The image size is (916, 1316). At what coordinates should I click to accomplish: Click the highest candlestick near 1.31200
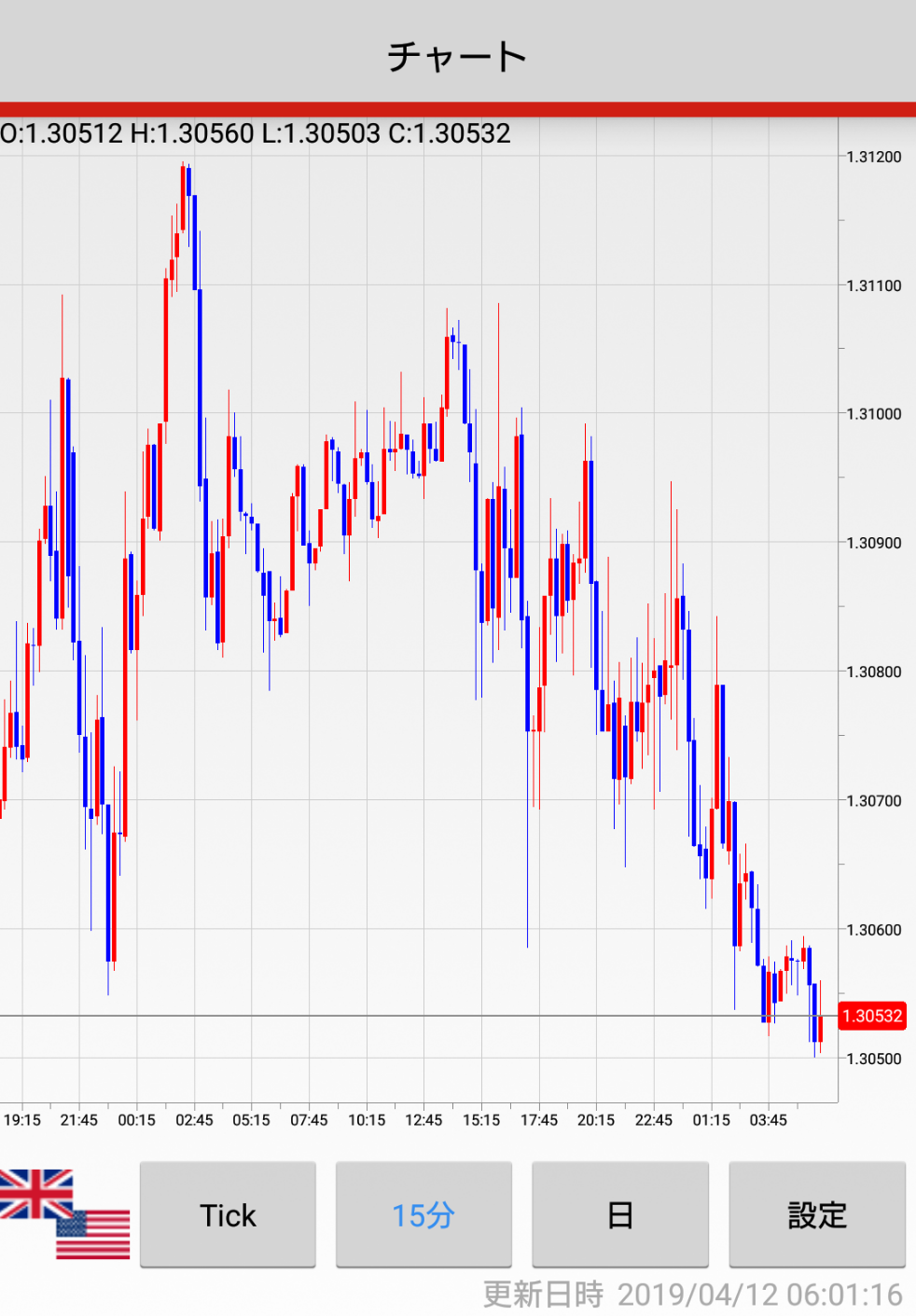(x=184, y=198)
